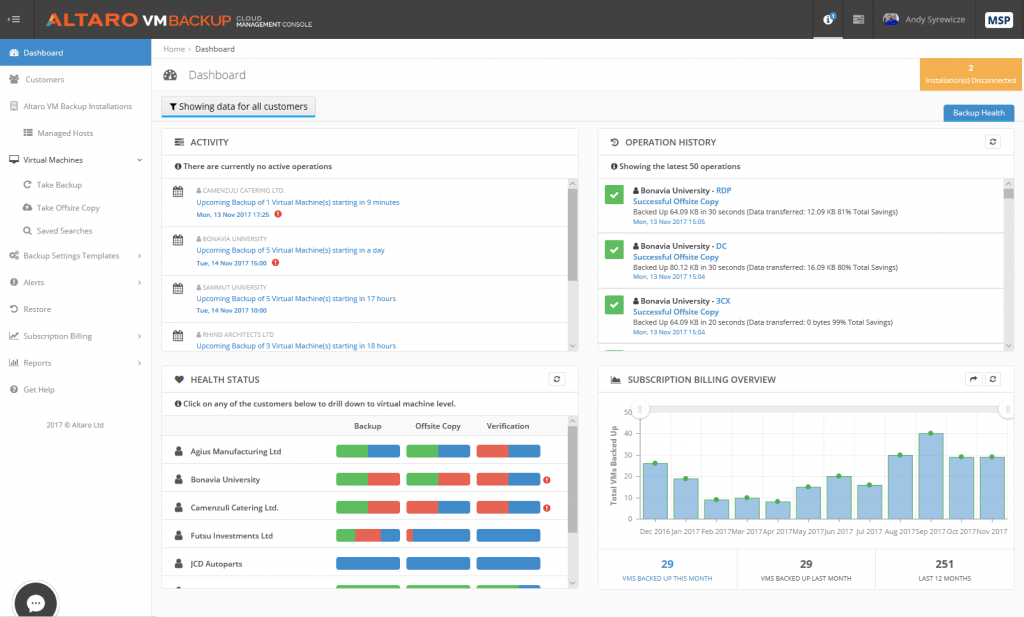
Task: Click the share icon in Subscription Billing Overview
Action: pyautogui.click(x=974, y=379)
